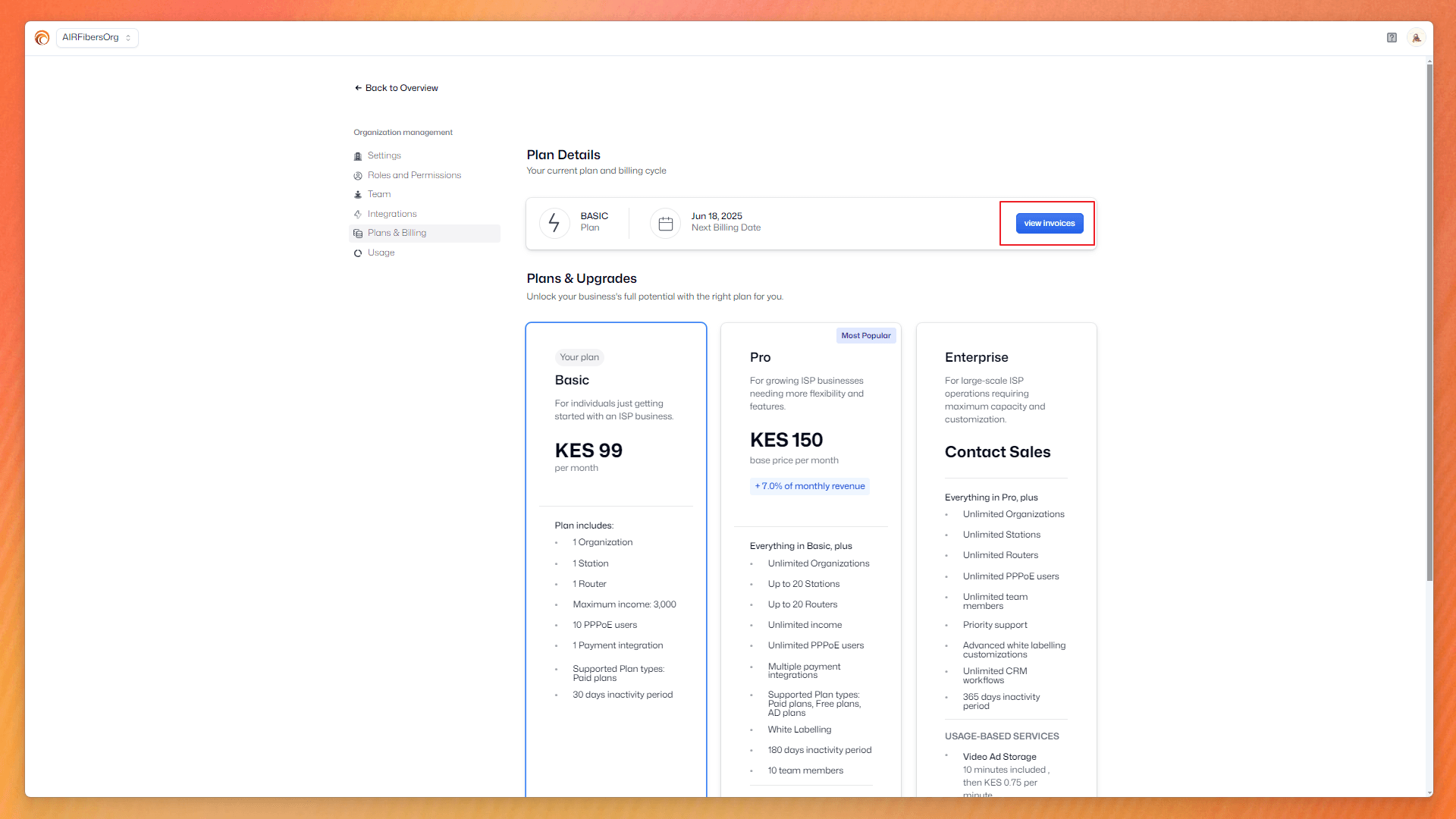Click the Most Popular badge on Pro plan
The image size is (1456, 819).
[866, 335]
